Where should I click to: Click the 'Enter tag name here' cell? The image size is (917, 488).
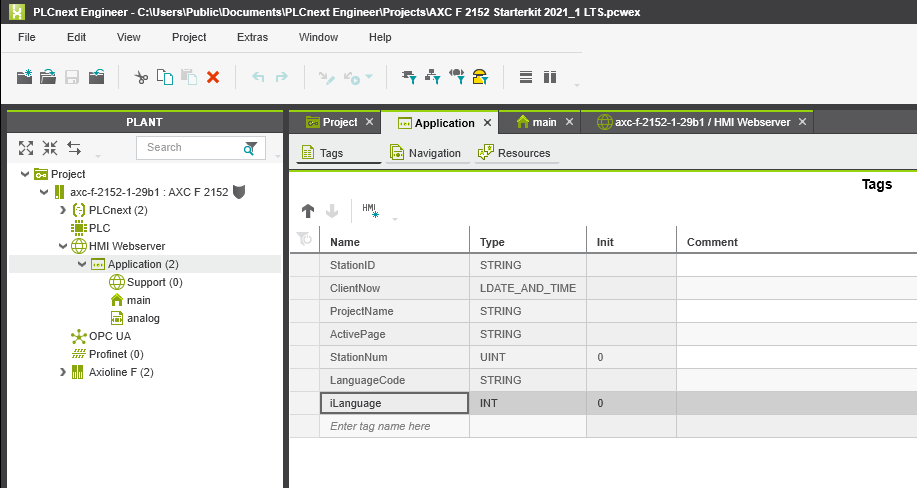[394, 426]
